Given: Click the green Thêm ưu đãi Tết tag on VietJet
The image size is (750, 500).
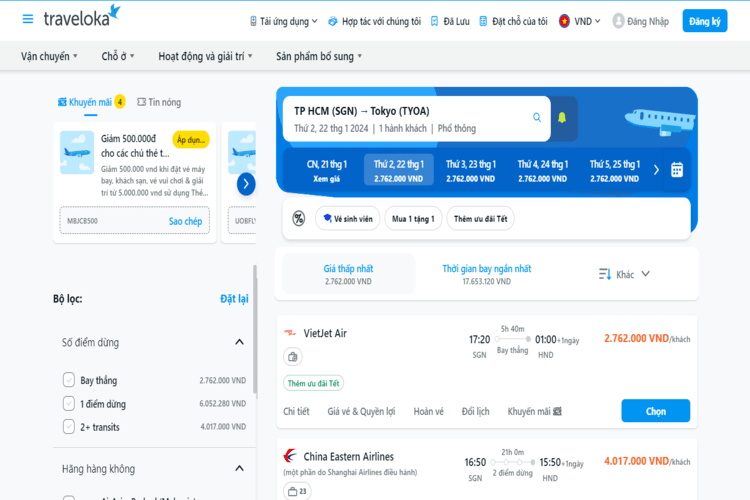Looking at the screenshot, I should point(313,383).
